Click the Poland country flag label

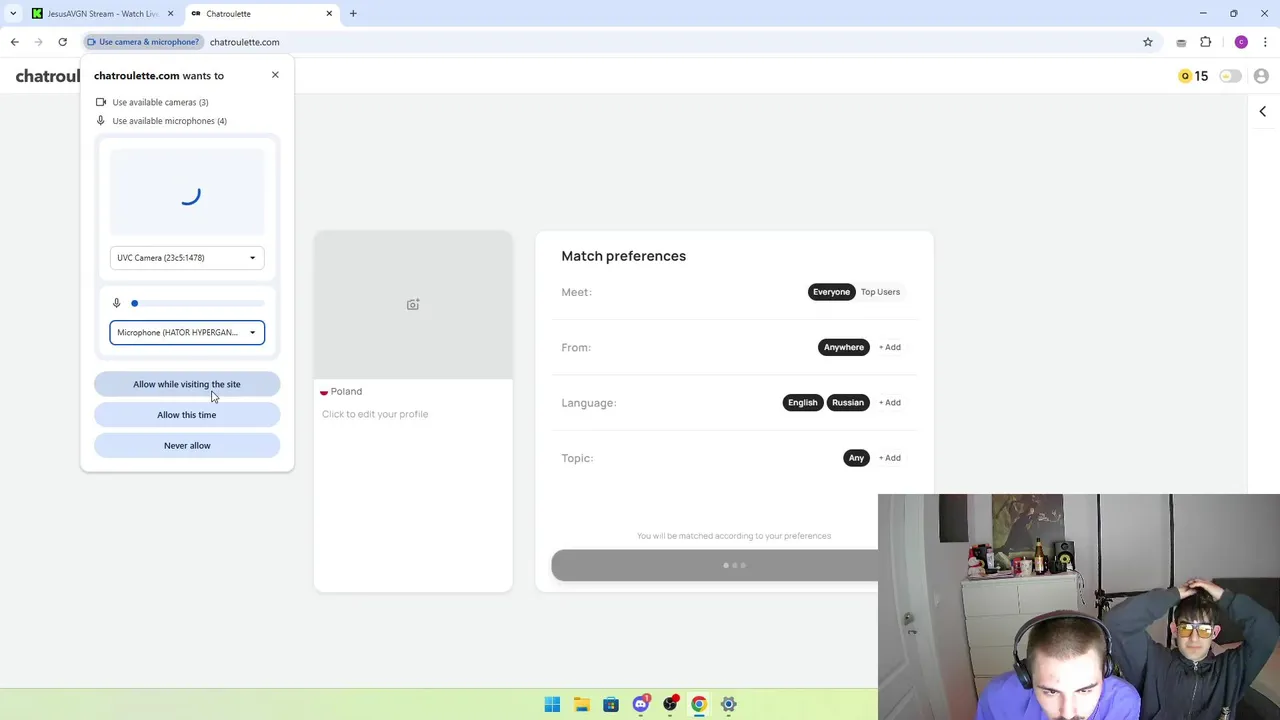pos(341,392)
